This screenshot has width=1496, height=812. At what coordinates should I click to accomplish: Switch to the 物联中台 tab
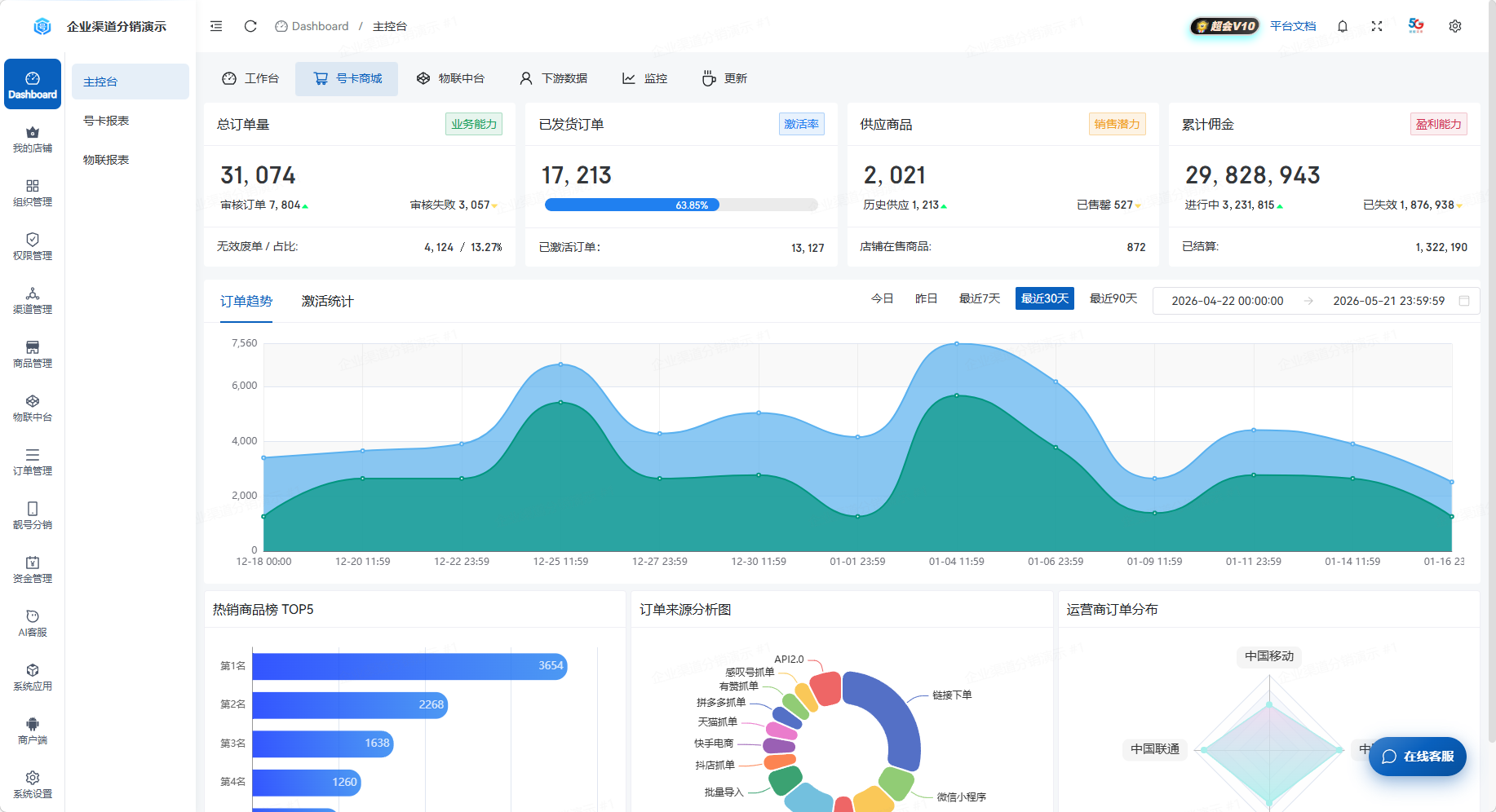click(x=450, y=78)
